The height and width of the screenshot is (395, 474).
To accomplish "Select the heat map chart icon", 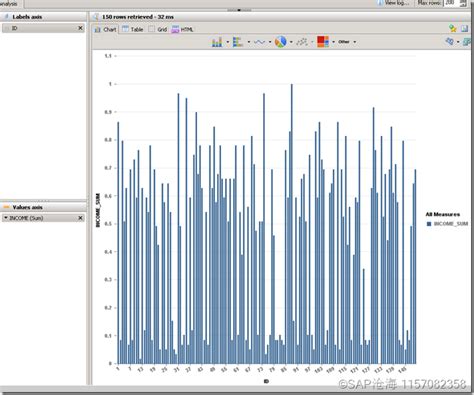I will [x=323, y=42].
